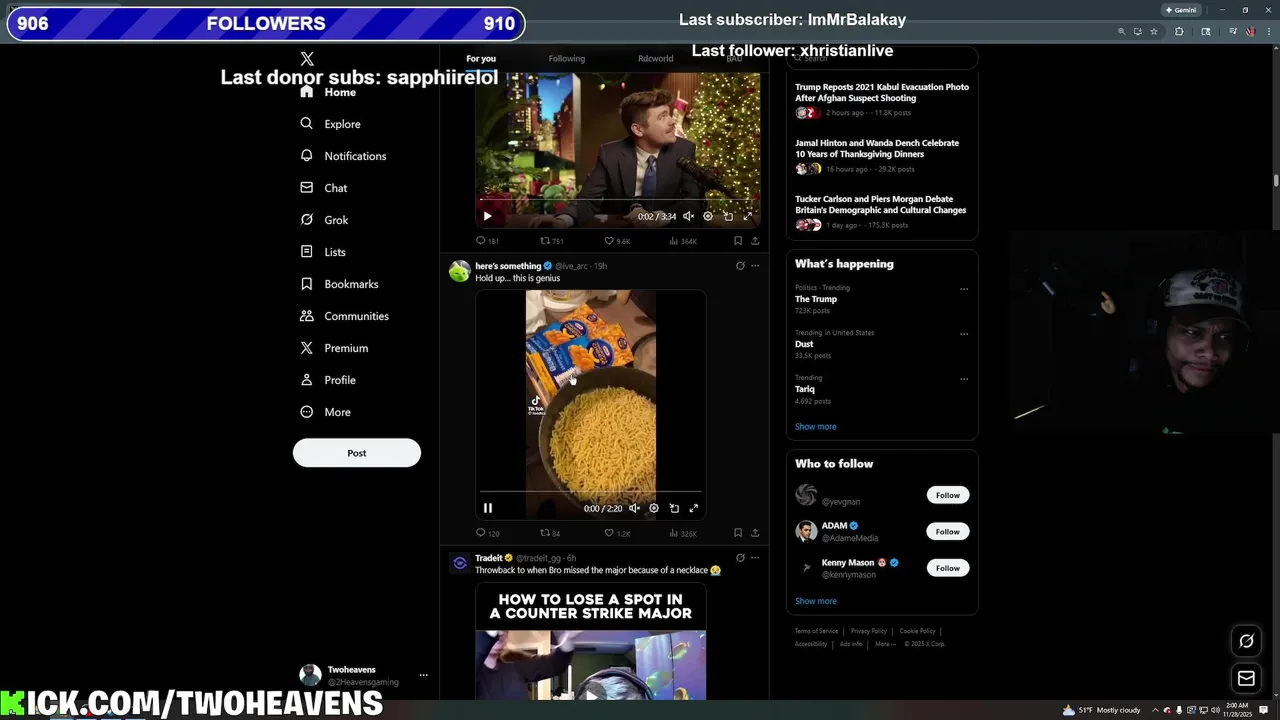The height and width of the screenshot is (720, 1280).
Task: Open more options for Dust trend
Action: pyautogui.click(x=964, y=334)
